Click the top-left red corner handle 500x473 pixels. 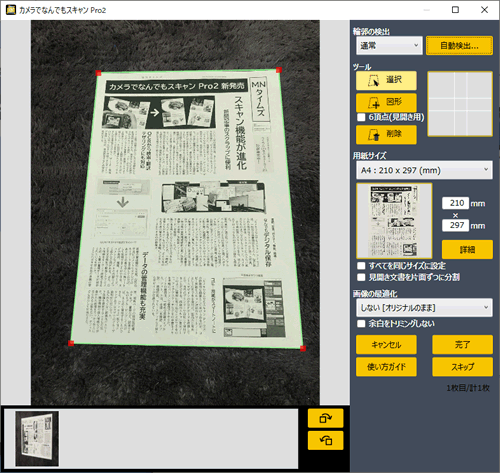[98, 73]
